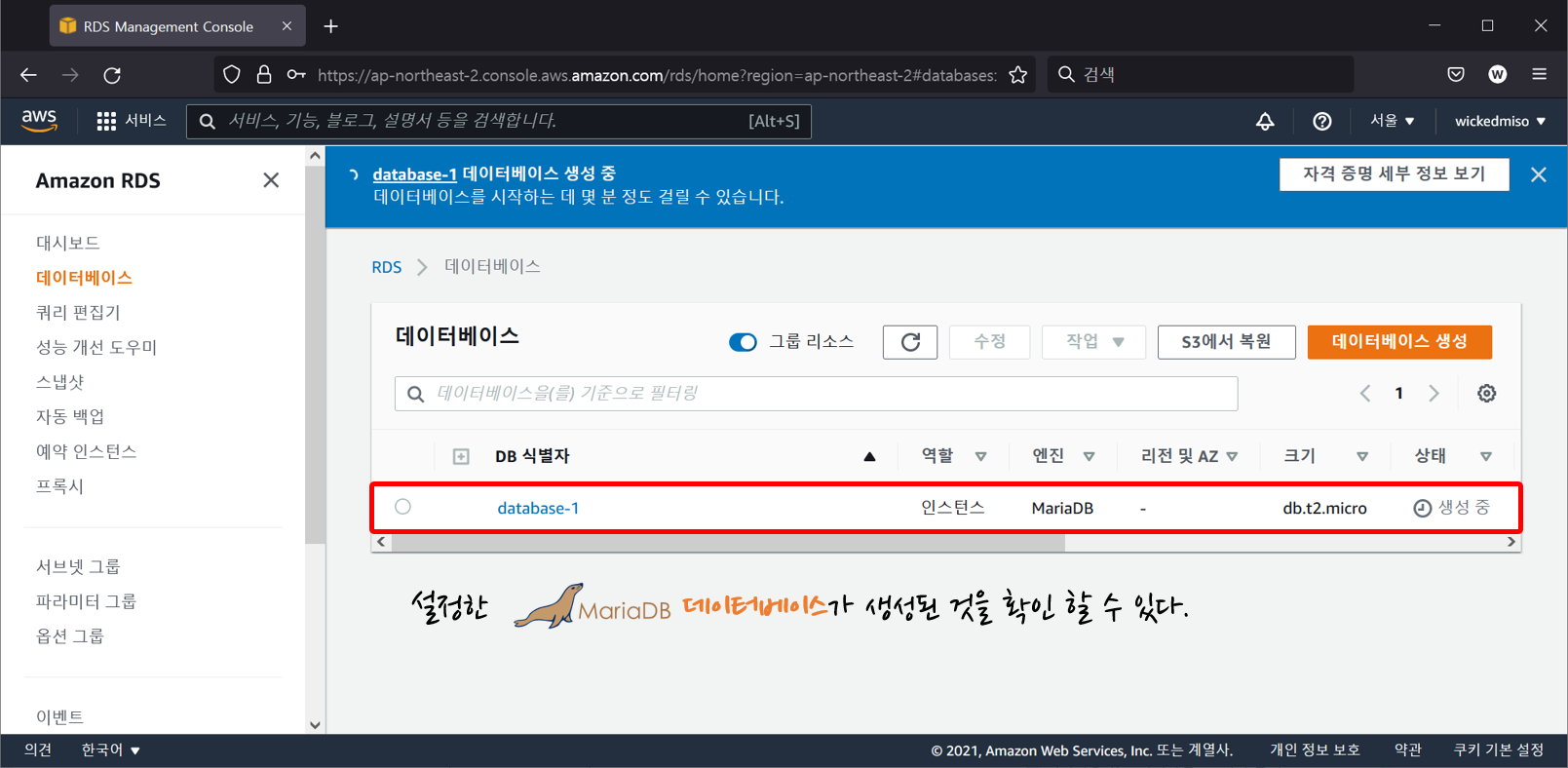Open 파라미터 그룹 in the sidebar

point(86,601)
